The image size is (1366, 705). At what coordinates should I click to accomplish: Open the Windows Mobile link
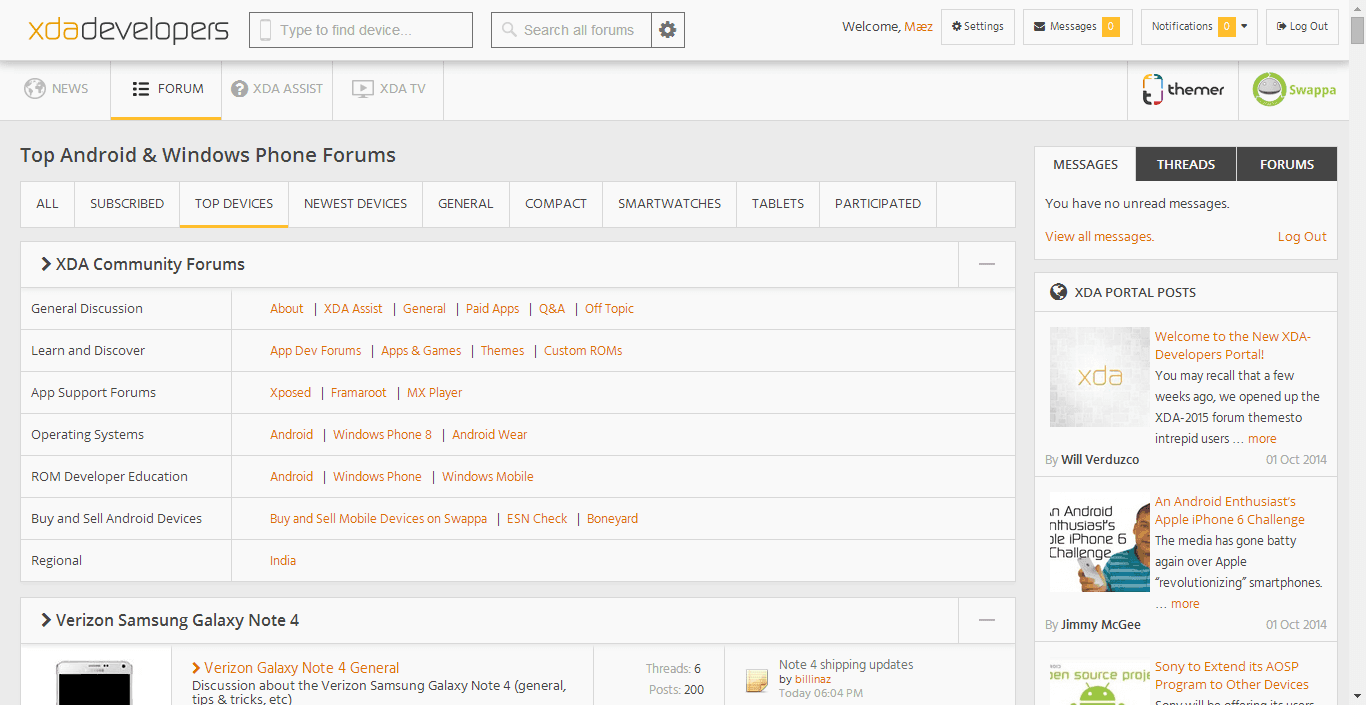(488, 477)
